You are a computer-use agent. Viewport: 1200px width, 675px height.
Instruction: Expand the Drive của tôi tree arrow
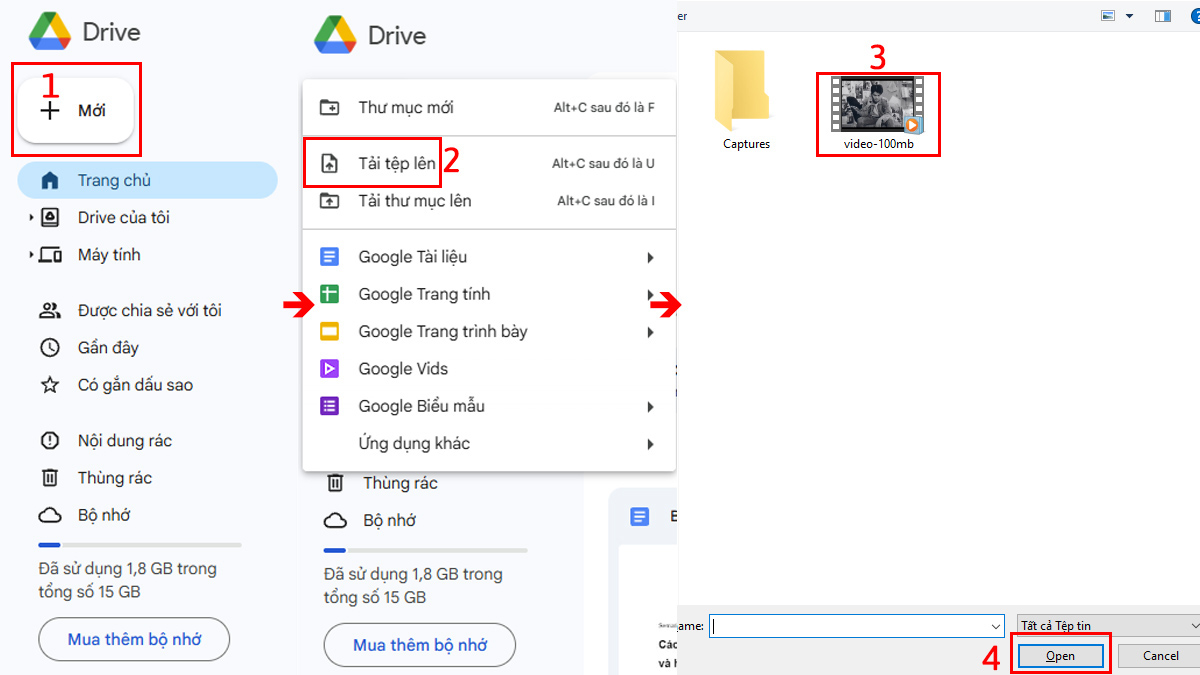(30, 218)
